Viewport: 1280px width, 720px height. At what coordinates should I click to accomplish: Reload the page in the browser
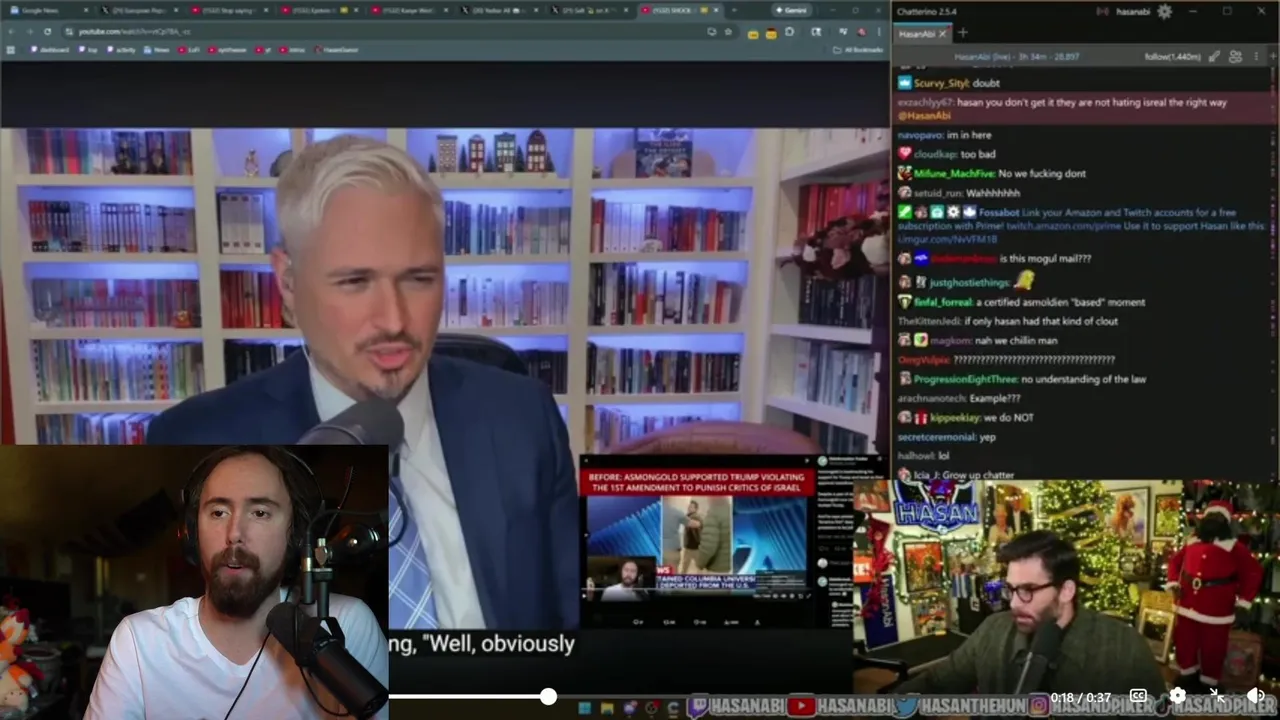click(x=47, y=31)
